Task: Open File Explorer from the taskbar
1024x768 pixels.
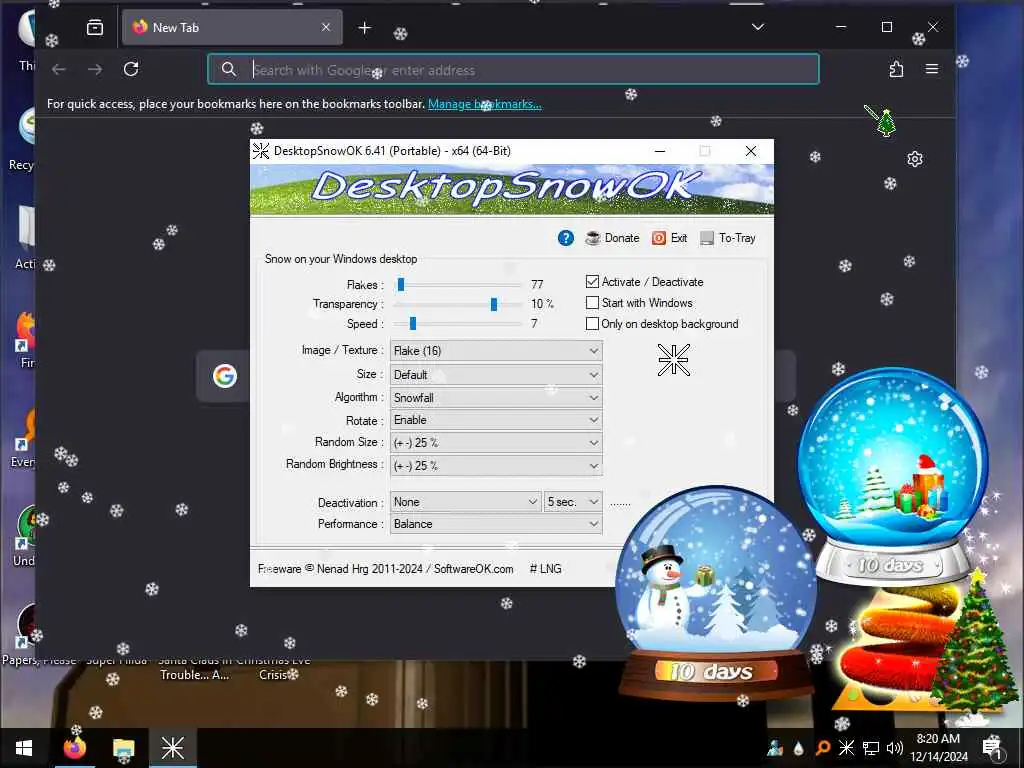Action: 123,748
